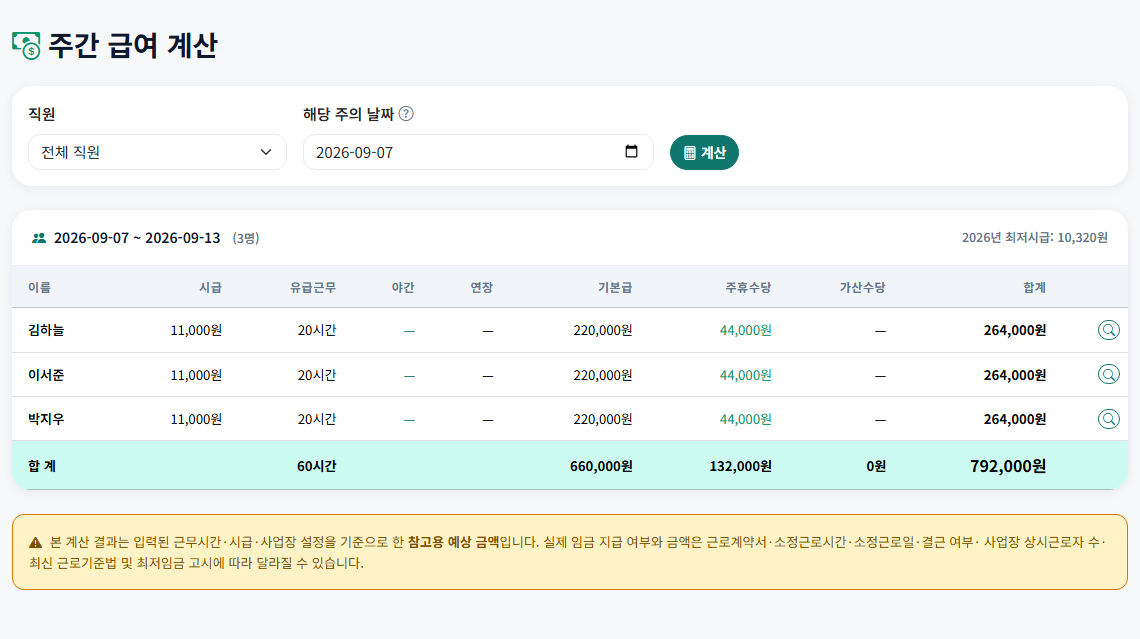The height and width of the screenshot is (639, 1140).
Task: Open the 전체 직원 employee dropdown
Action: pyautogui.click(x=157, y=152)
